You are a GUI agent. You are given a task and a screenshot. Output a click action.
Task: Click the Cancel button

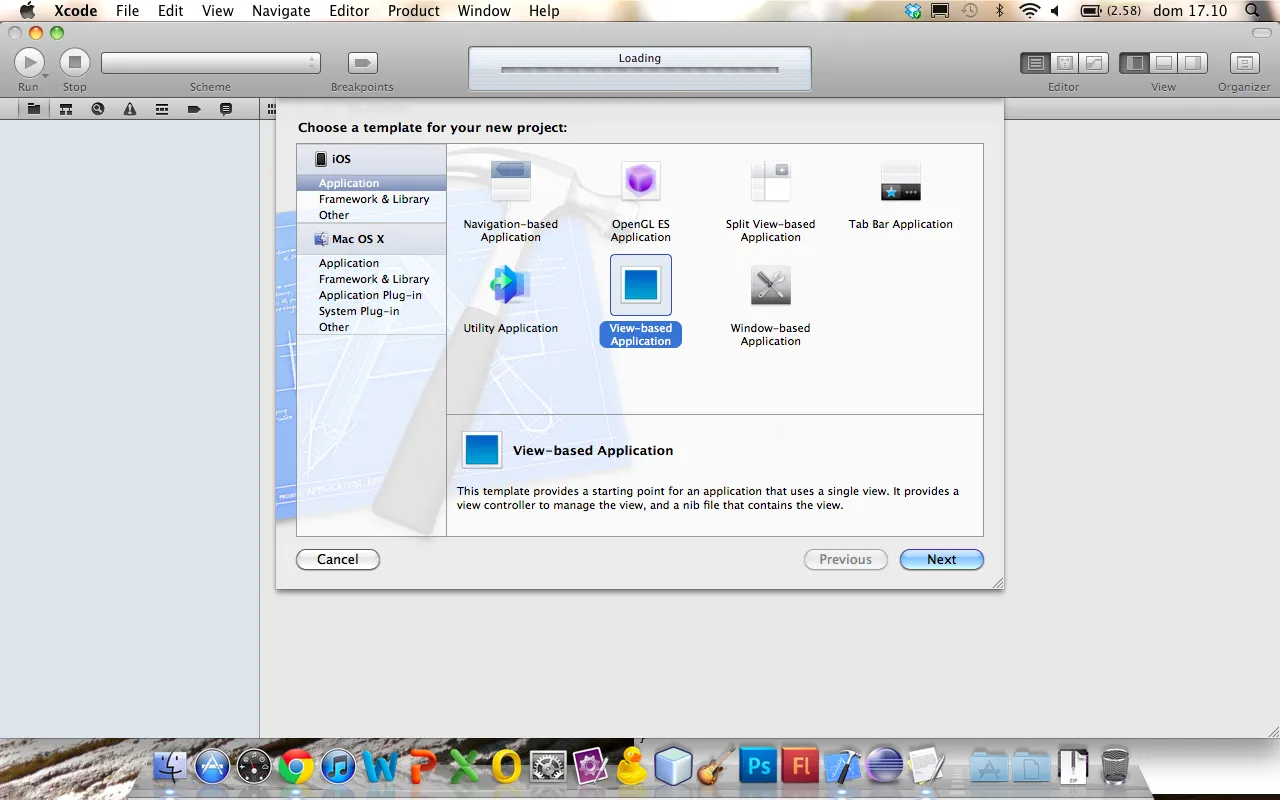tap(337, 559)
